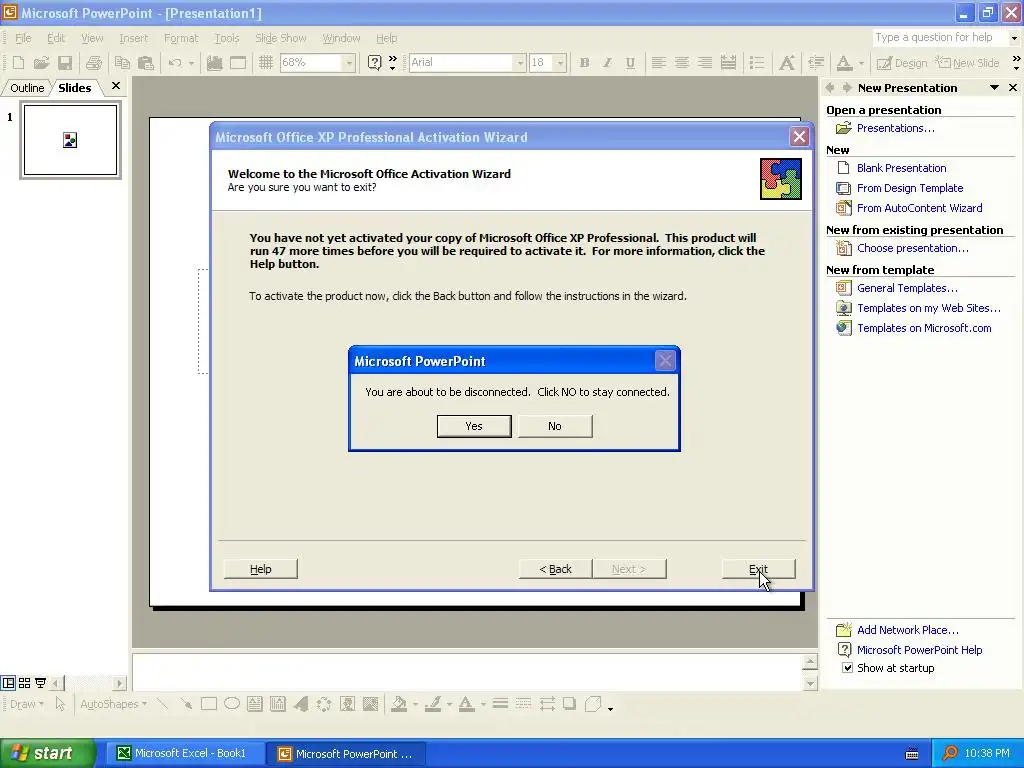Click the New Slide toolbar button
The height and width of the screenshot is (768, 1024).
(968, 63)
